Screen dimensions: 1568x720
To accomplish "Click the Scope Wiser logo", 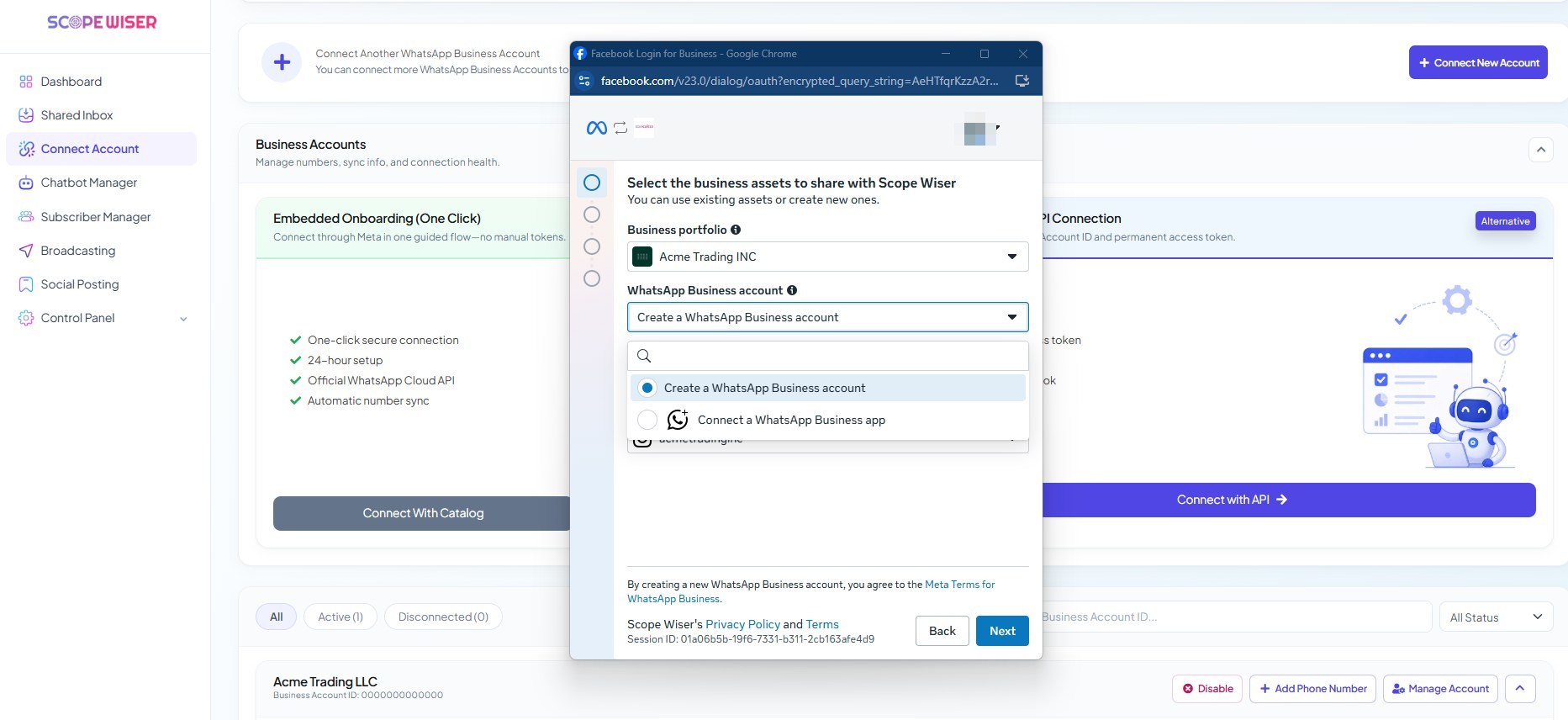I will pos(102,23).
